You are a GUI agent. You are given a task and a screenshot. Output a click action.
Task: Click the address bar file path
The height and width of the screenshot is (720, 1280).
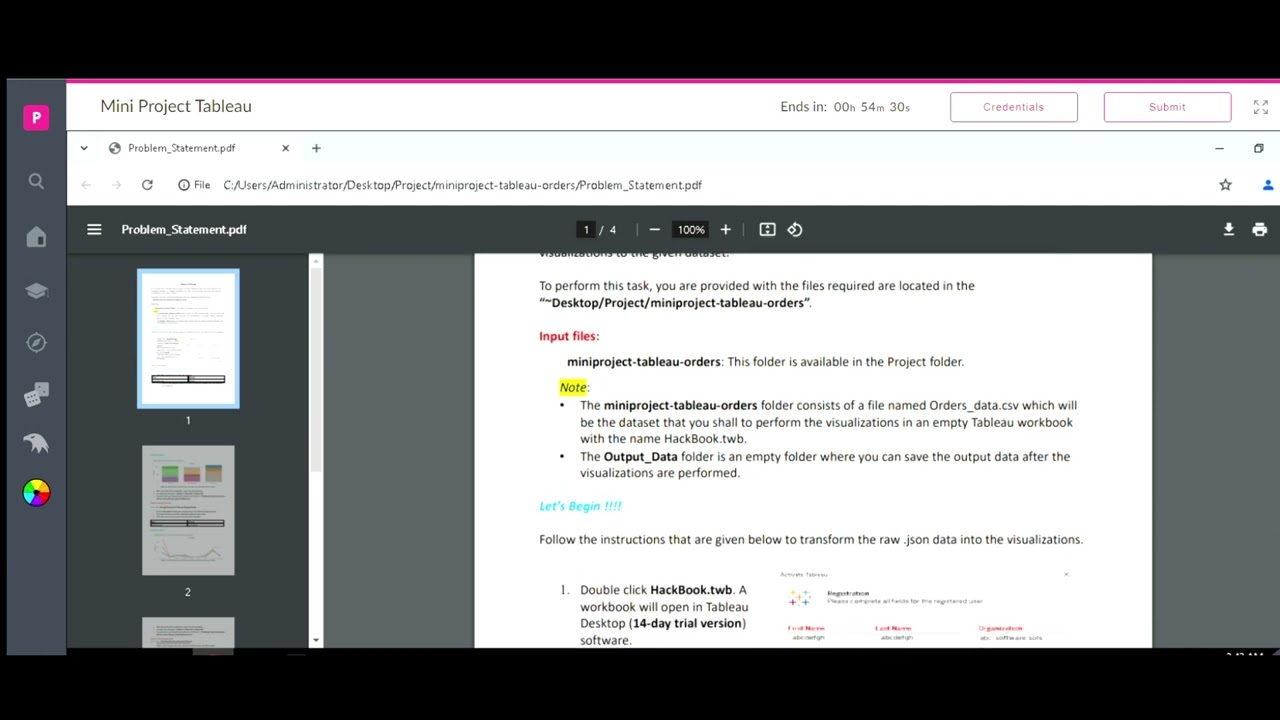click(x=463, y=185)
